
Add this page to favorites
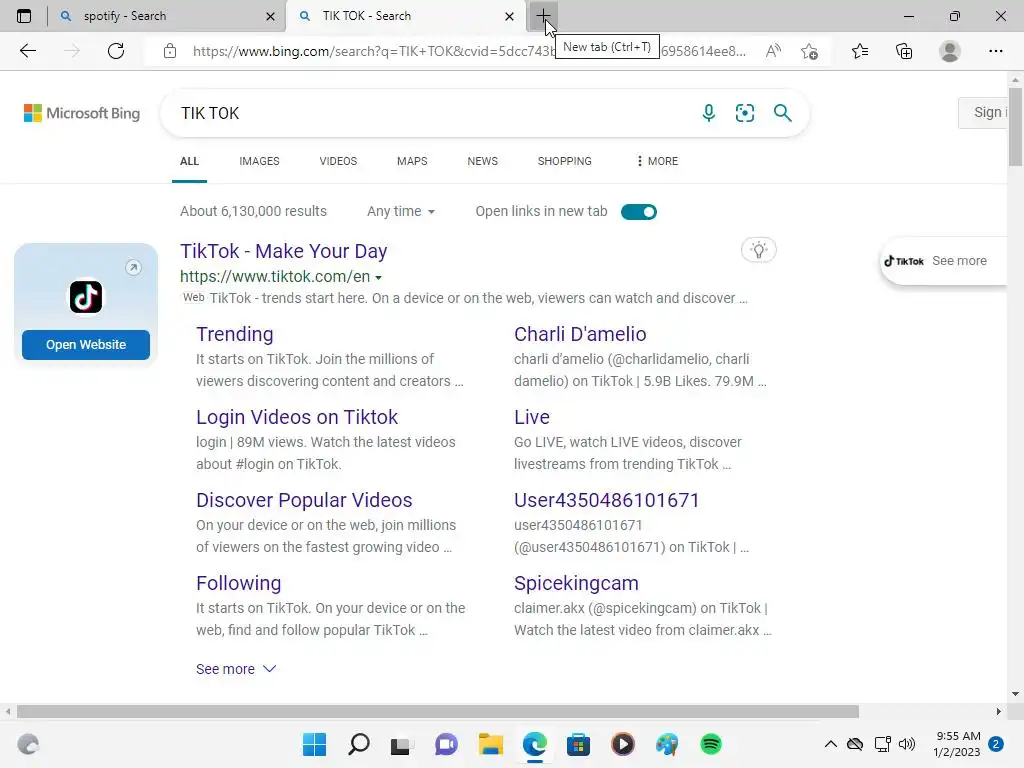(810, 51)
